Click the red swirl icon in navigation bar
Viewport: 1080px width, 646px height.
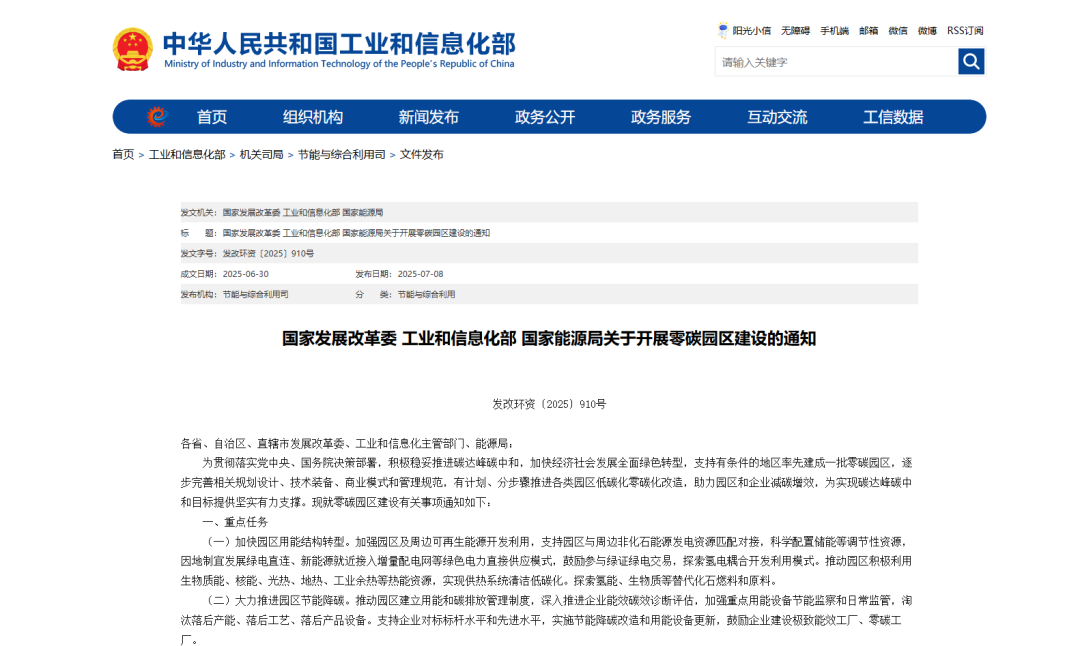coord(157,117)
